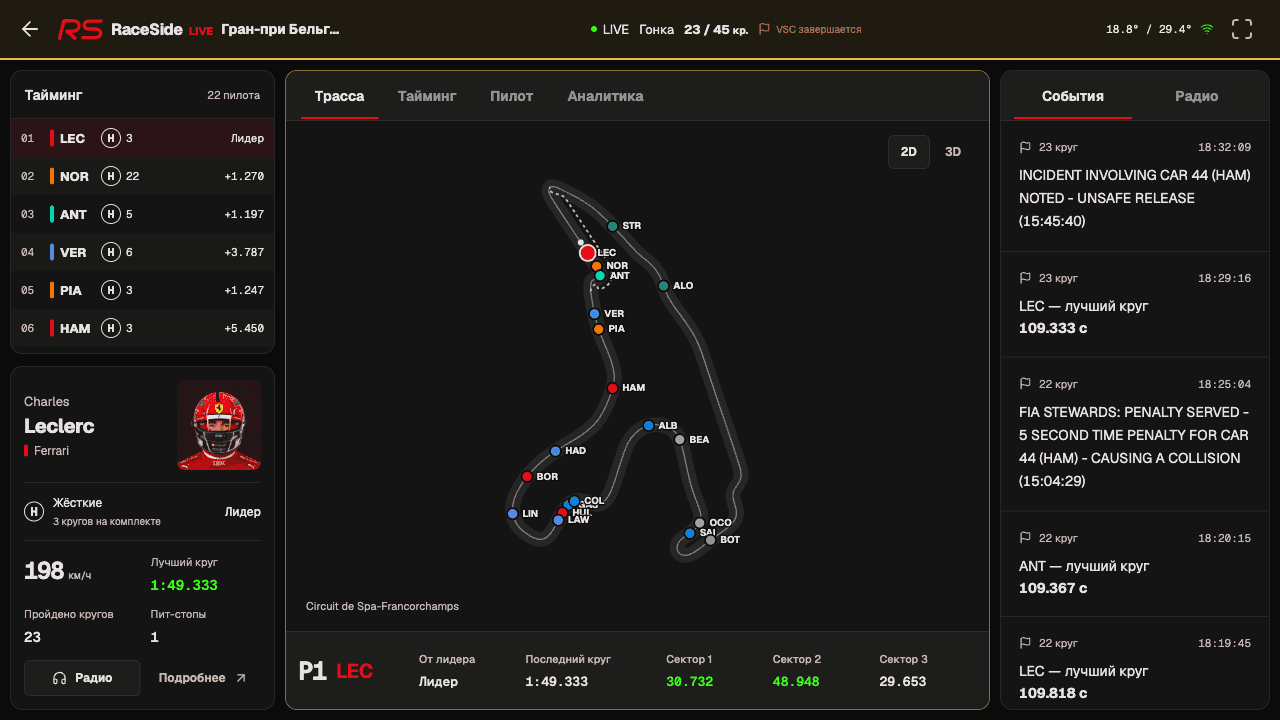Click the hard tyre icon in VER row
The width and height of the screenshot is (1280, 720).
pos(111,252)
